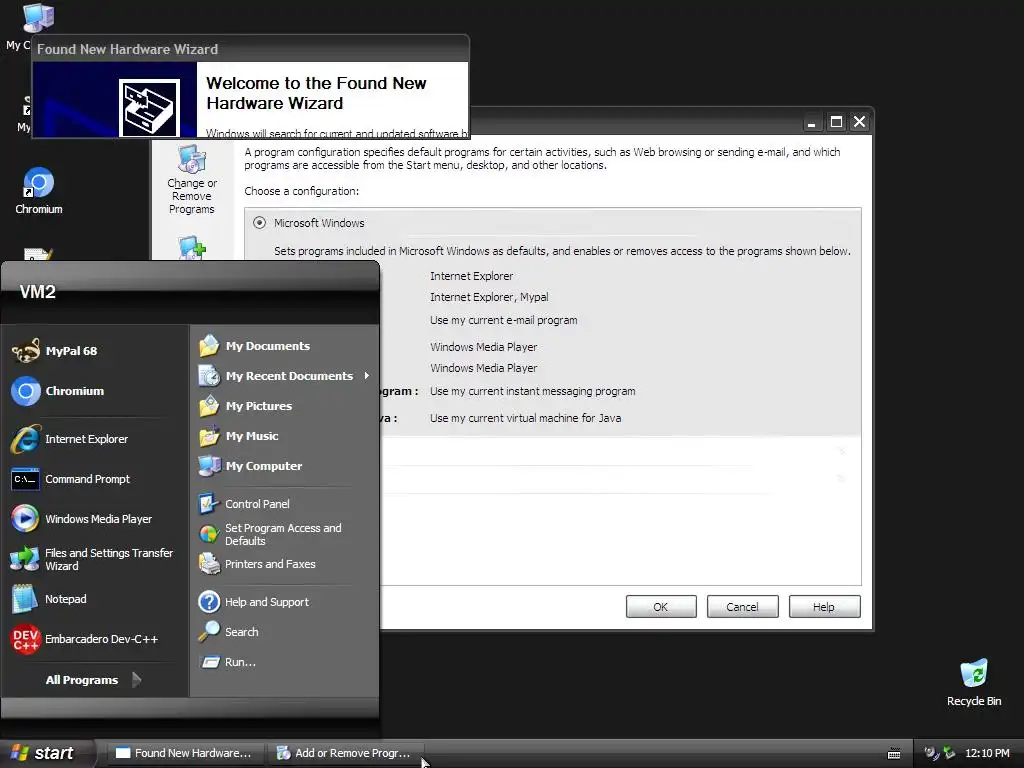The width and height of the screenshot is (1024, 768).
Task: Click "Internet Explorer, Mypal" text
Action: pos(489,297)
